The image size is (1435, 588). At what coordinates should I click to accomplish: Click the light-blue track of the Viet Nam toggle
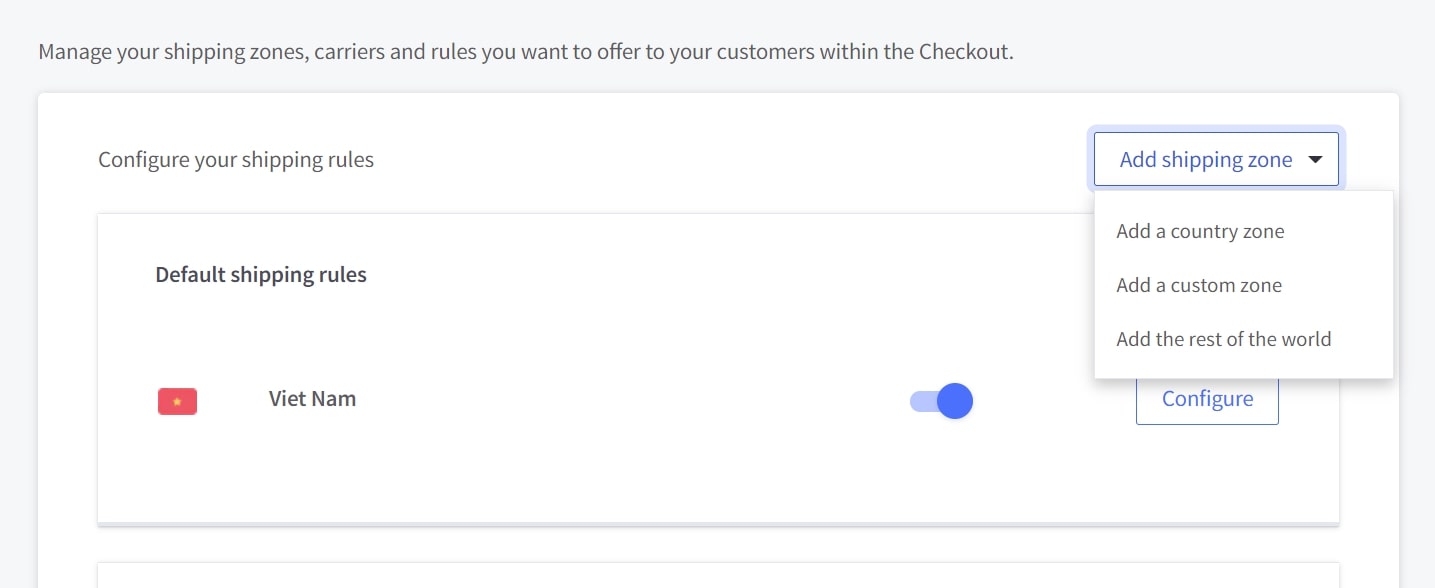coord(921,402)
